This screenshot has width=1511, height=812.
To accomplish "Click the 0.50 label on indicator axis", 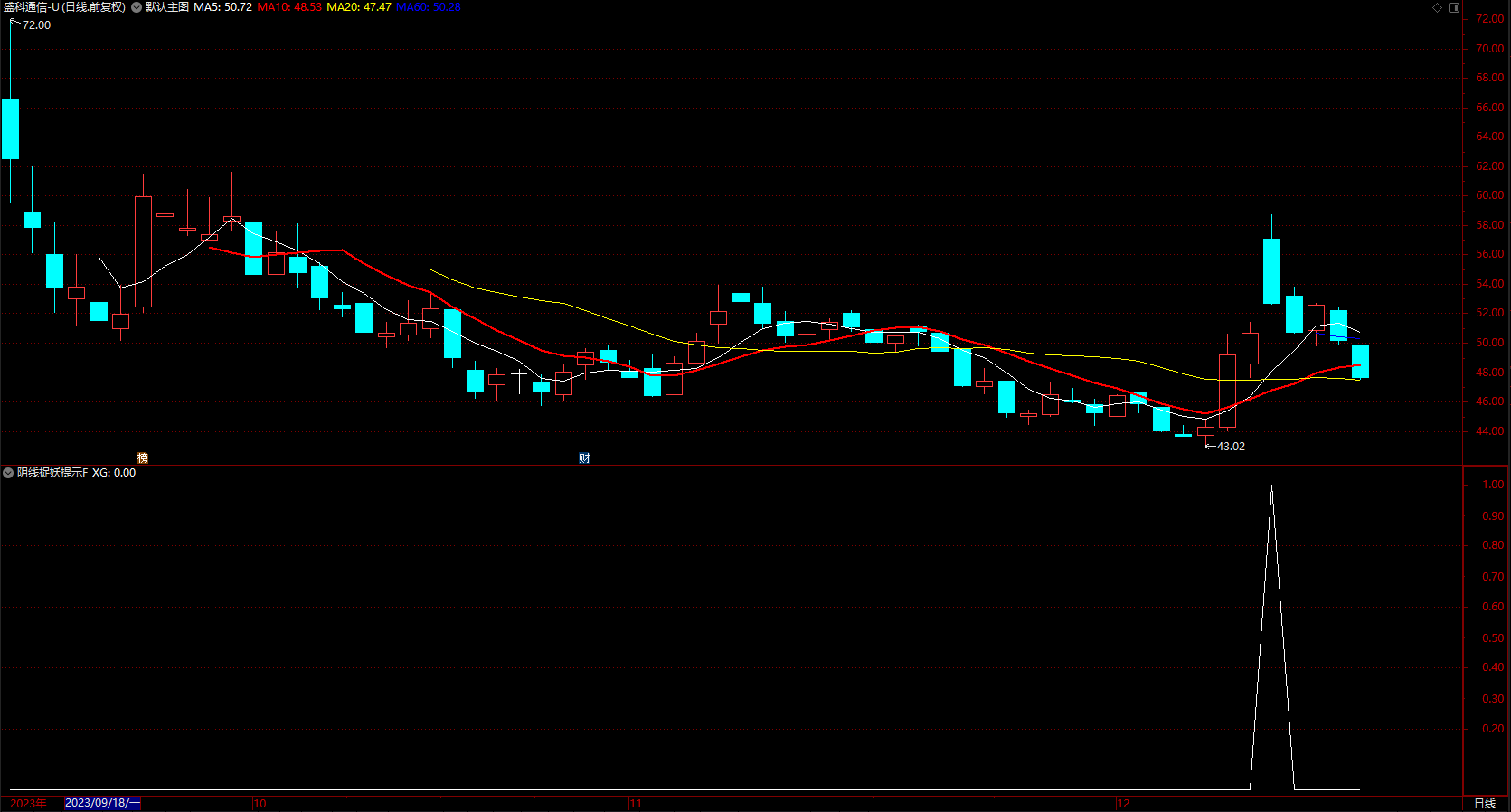I will point(1493,638).
